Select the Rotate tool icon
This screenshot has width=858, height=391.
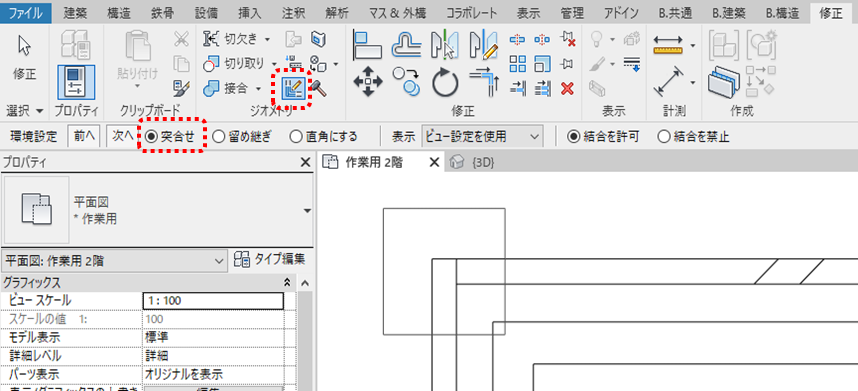tap(444, 82)
